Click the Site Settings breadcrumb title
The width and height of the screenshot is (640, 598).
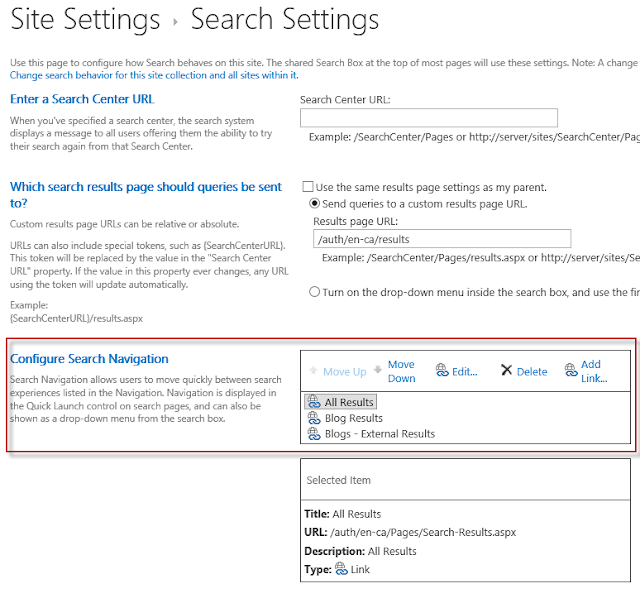(x=85, y=19)
